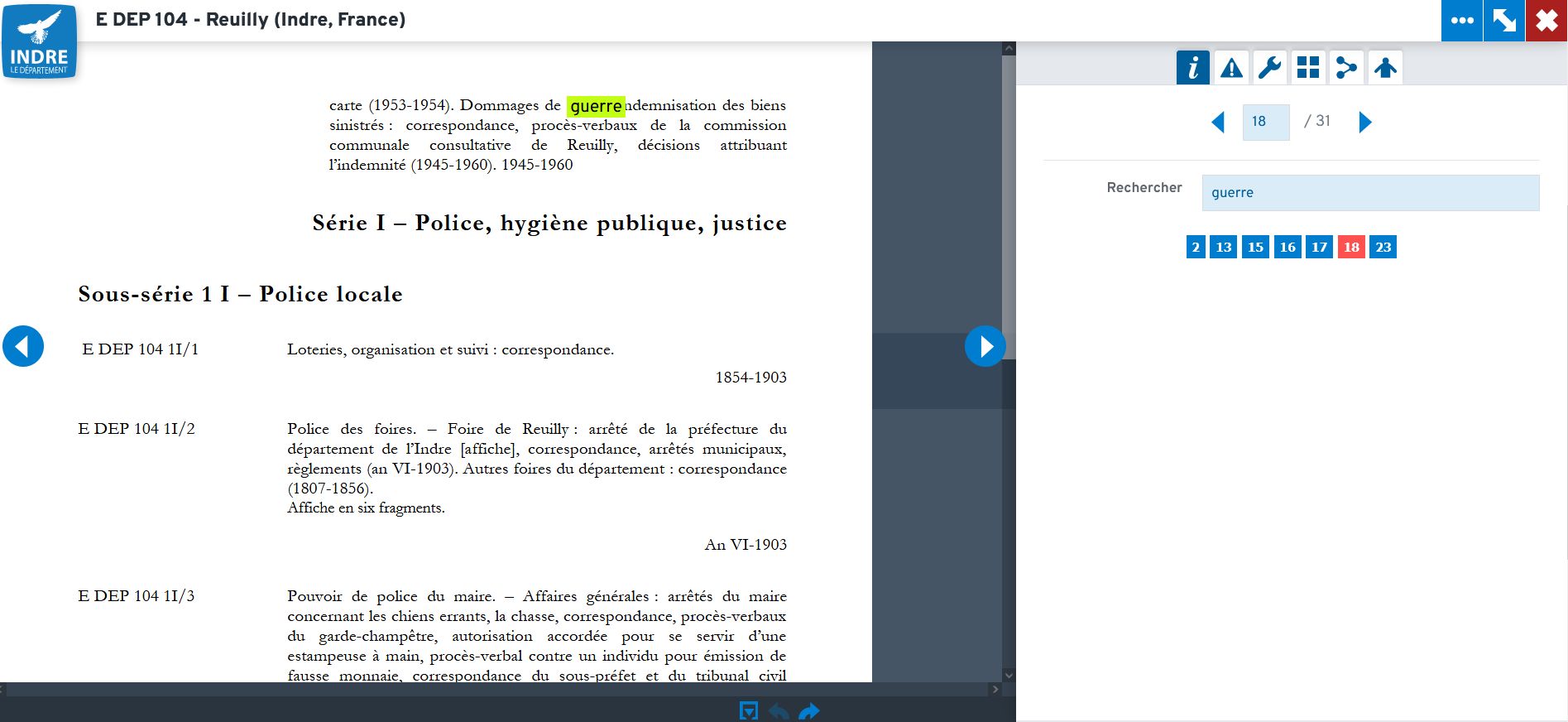1568x722 pixels.
Task: Click the download box icon in bottom bar
Action: click(748, 711)
